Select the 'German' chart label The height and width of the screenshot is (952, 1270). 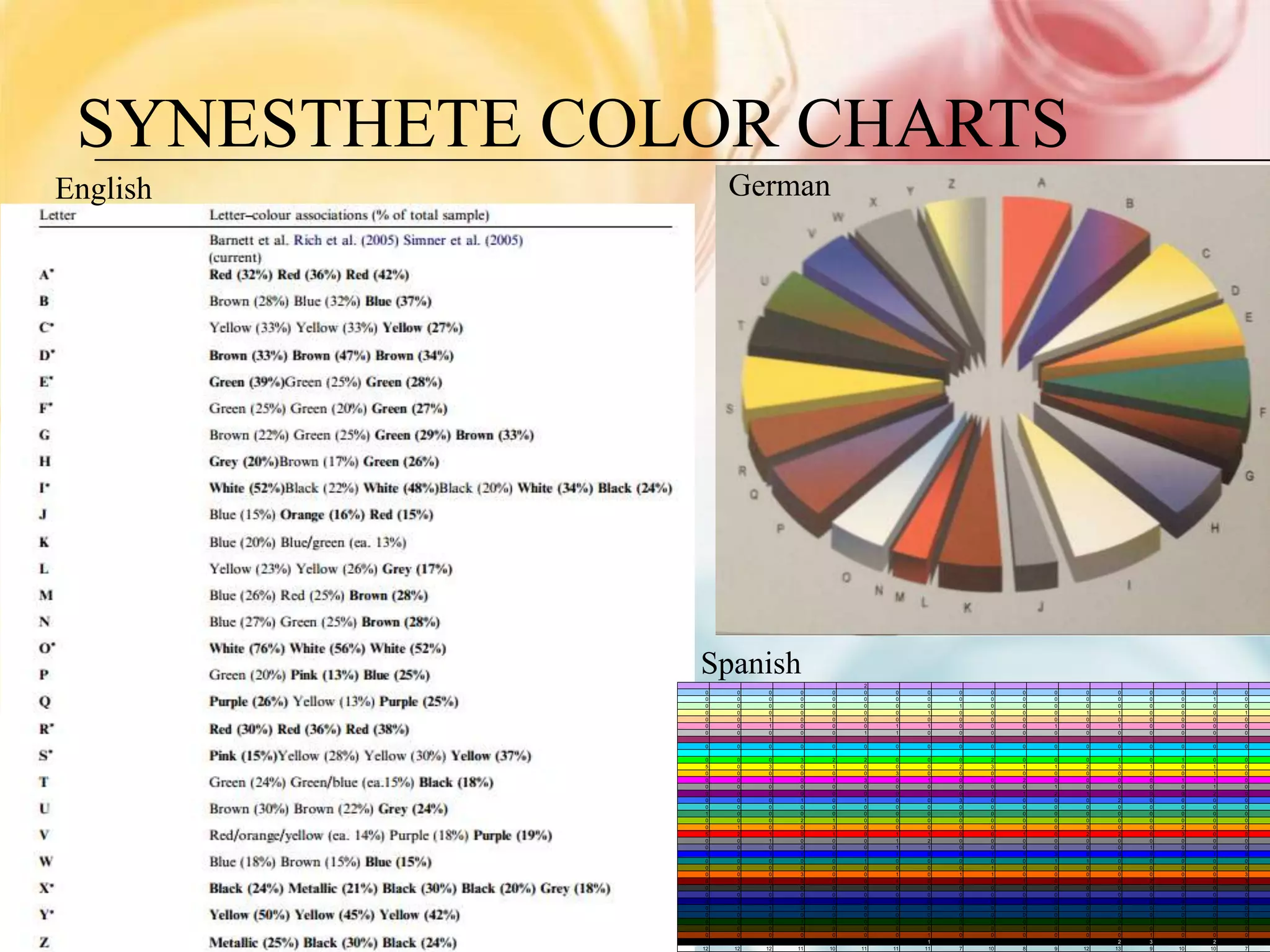coord(779,185)
